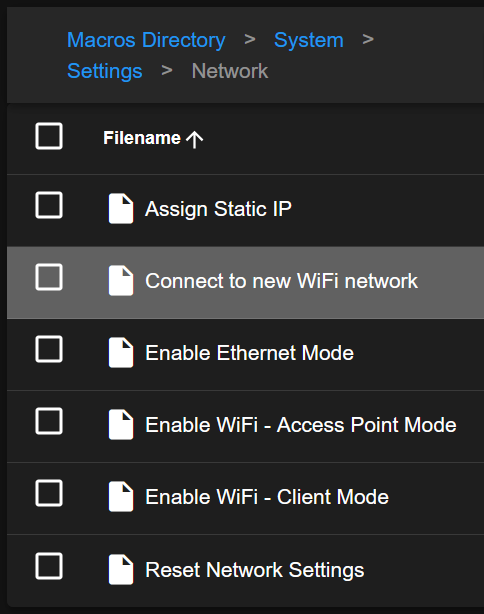Check the box for Assign Static IP
Viewport: 484px width, 614px height.
[x=49, y=205]
